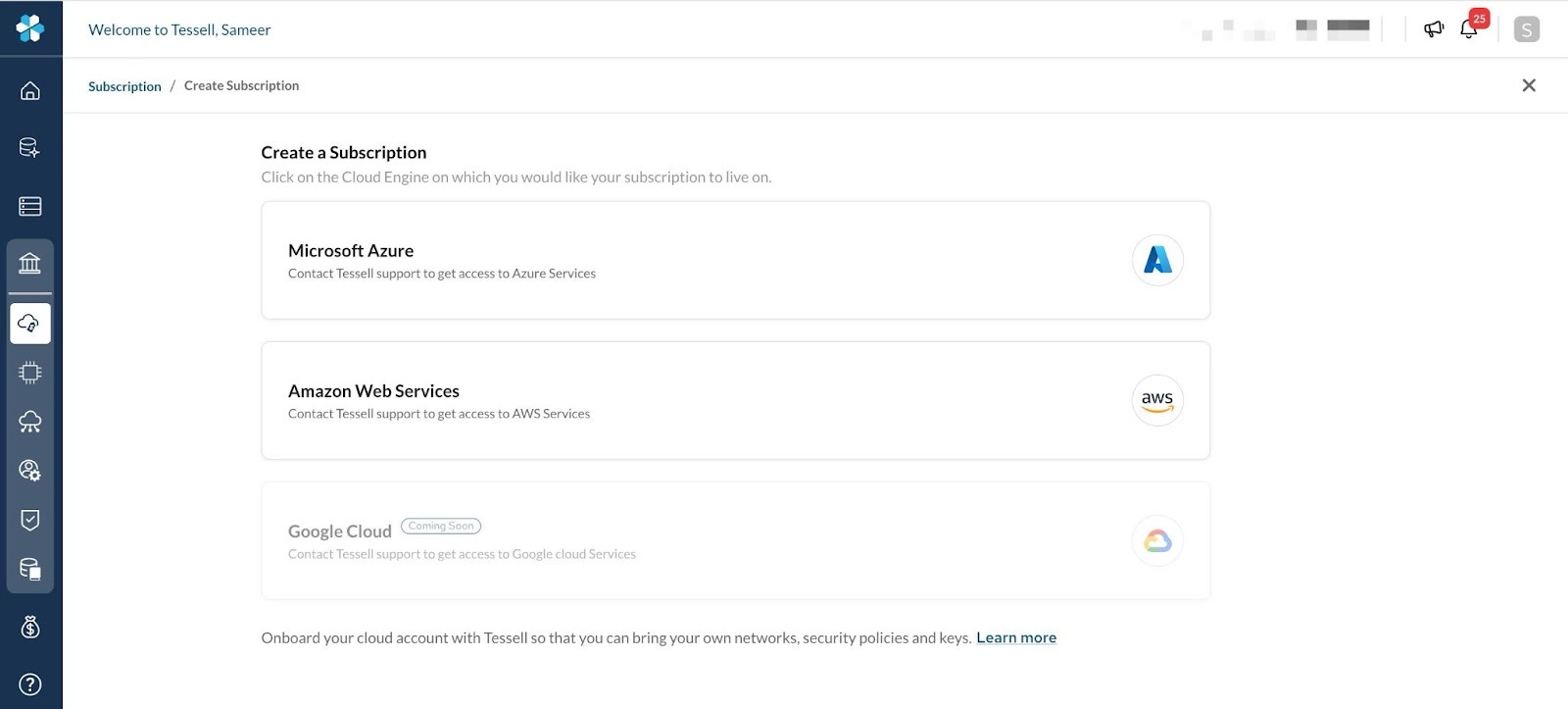The image size is (1568, 709).
Task: Open the user profile avatar S
Action: (1526, 29)
